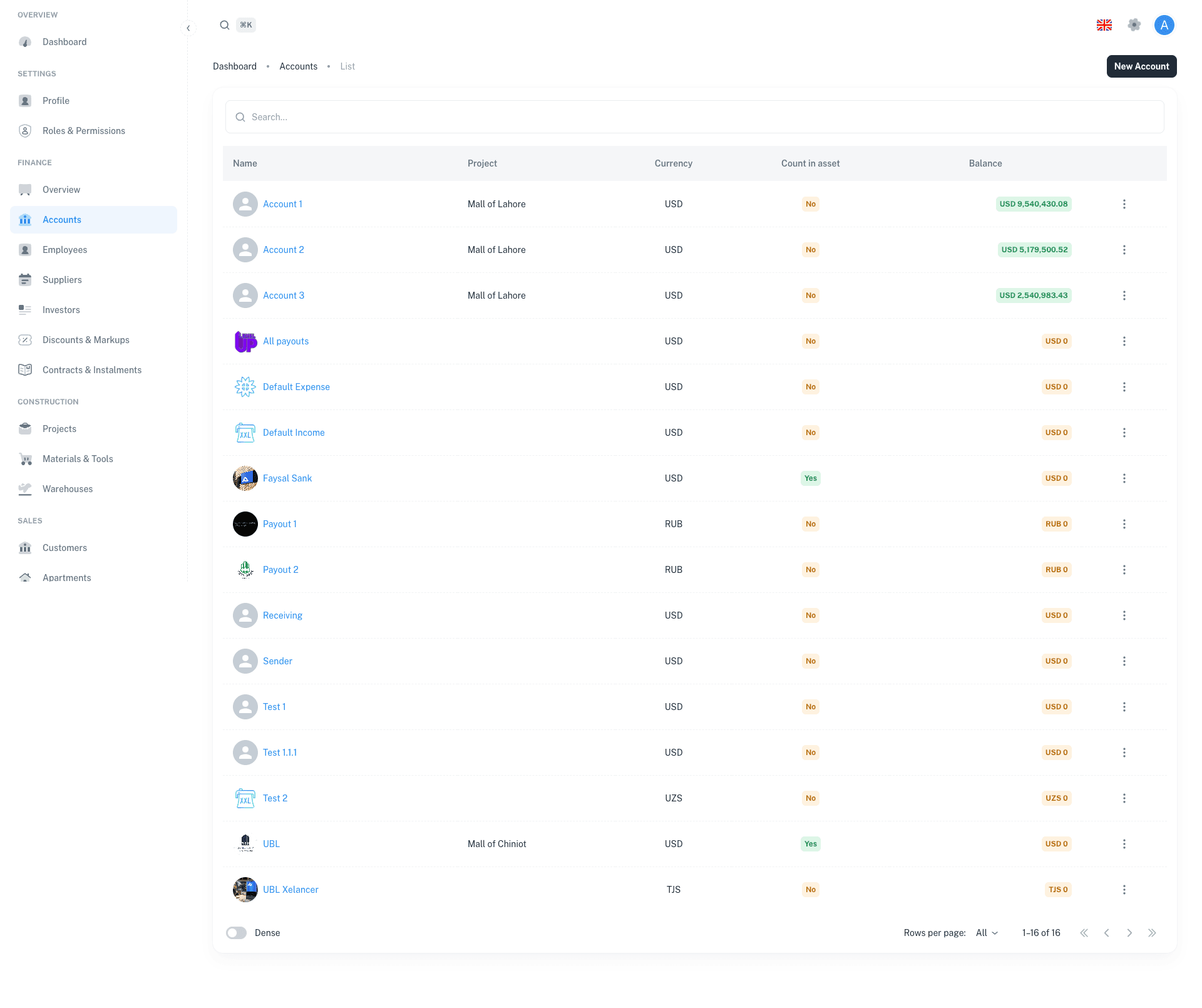
Task: Open three-dot menu for Test 2
Action: 1124,798
